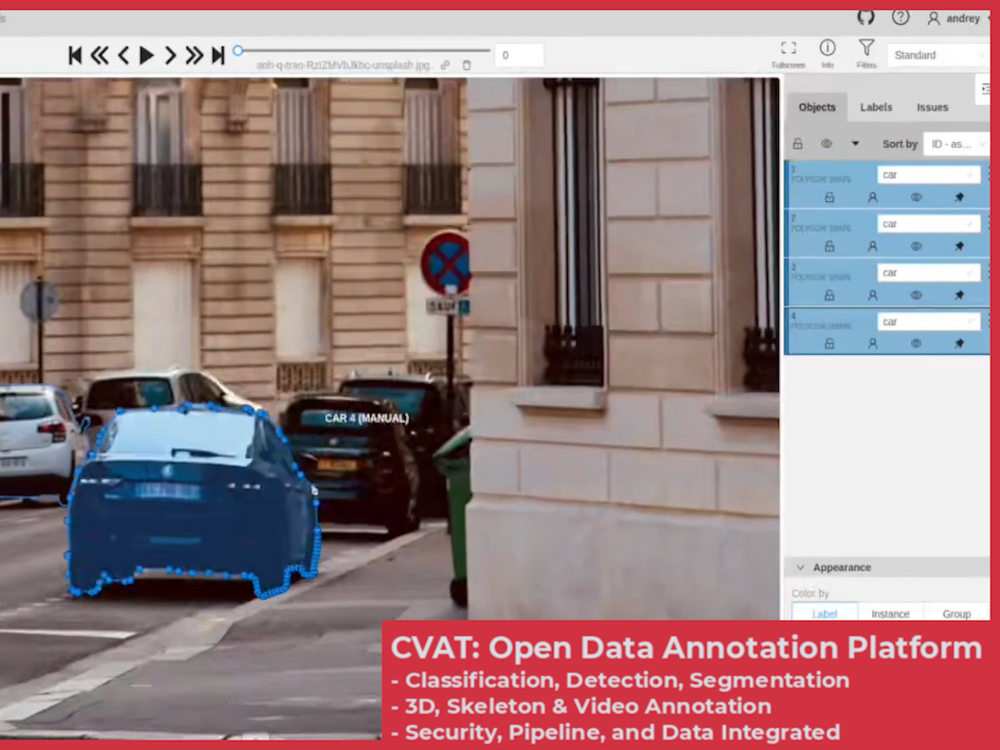Click the frame filename text
This screenshot has height=750, width=1000.
(x=345, y=65)
